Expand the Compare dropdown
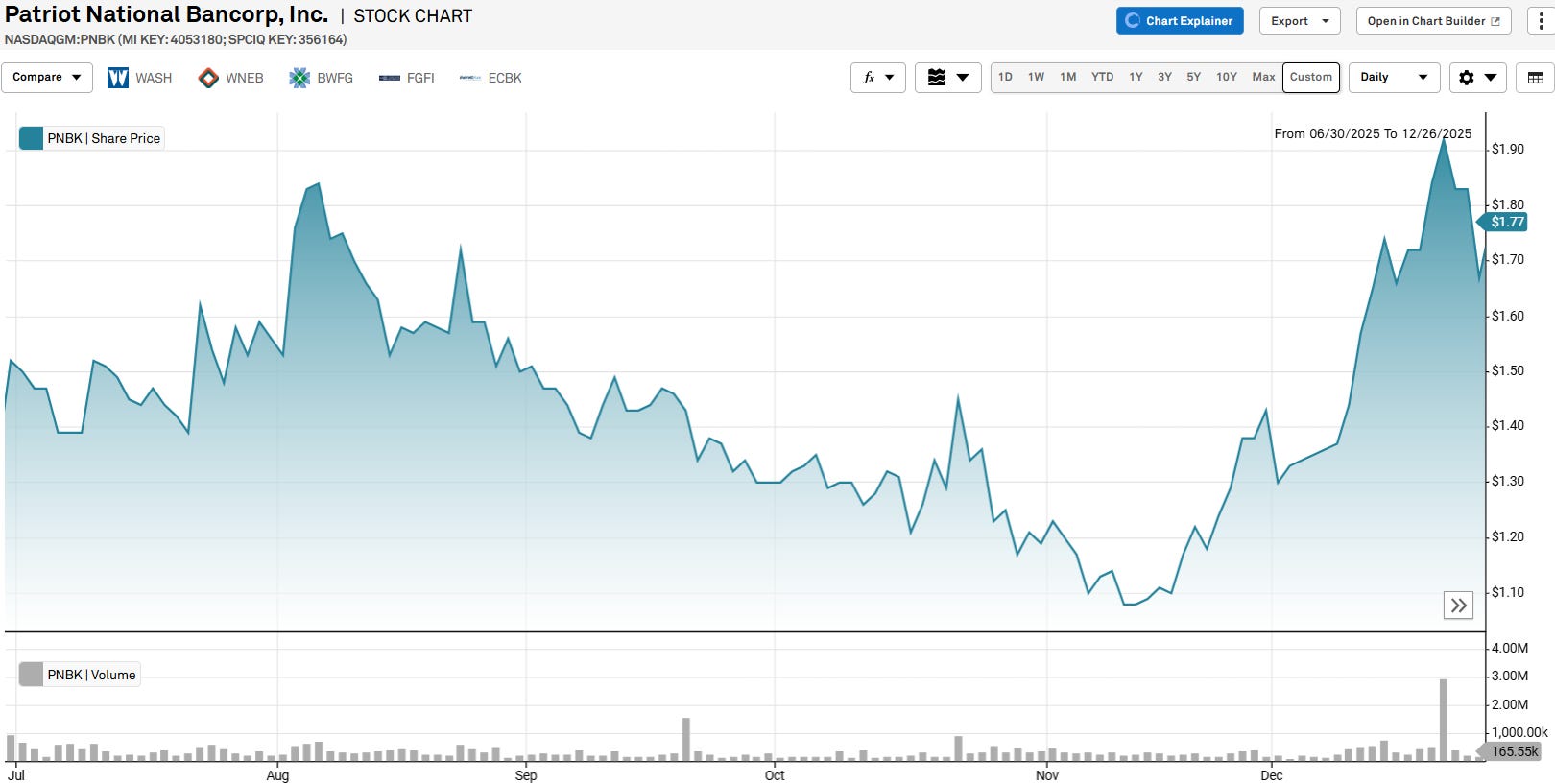 click(47, 78)
